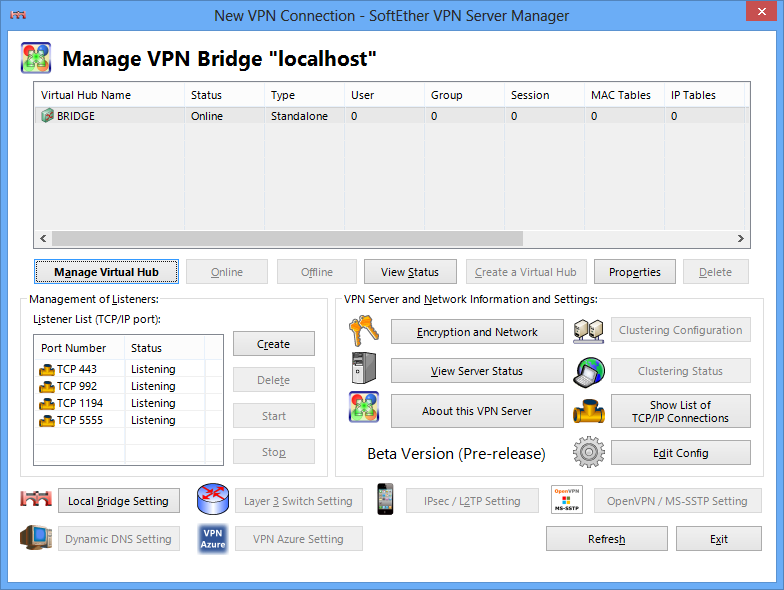The height and width of the screenshot is (590, 784).
Task: Click IPsec / L2TP Setting button
Action: tap(472, 500)
